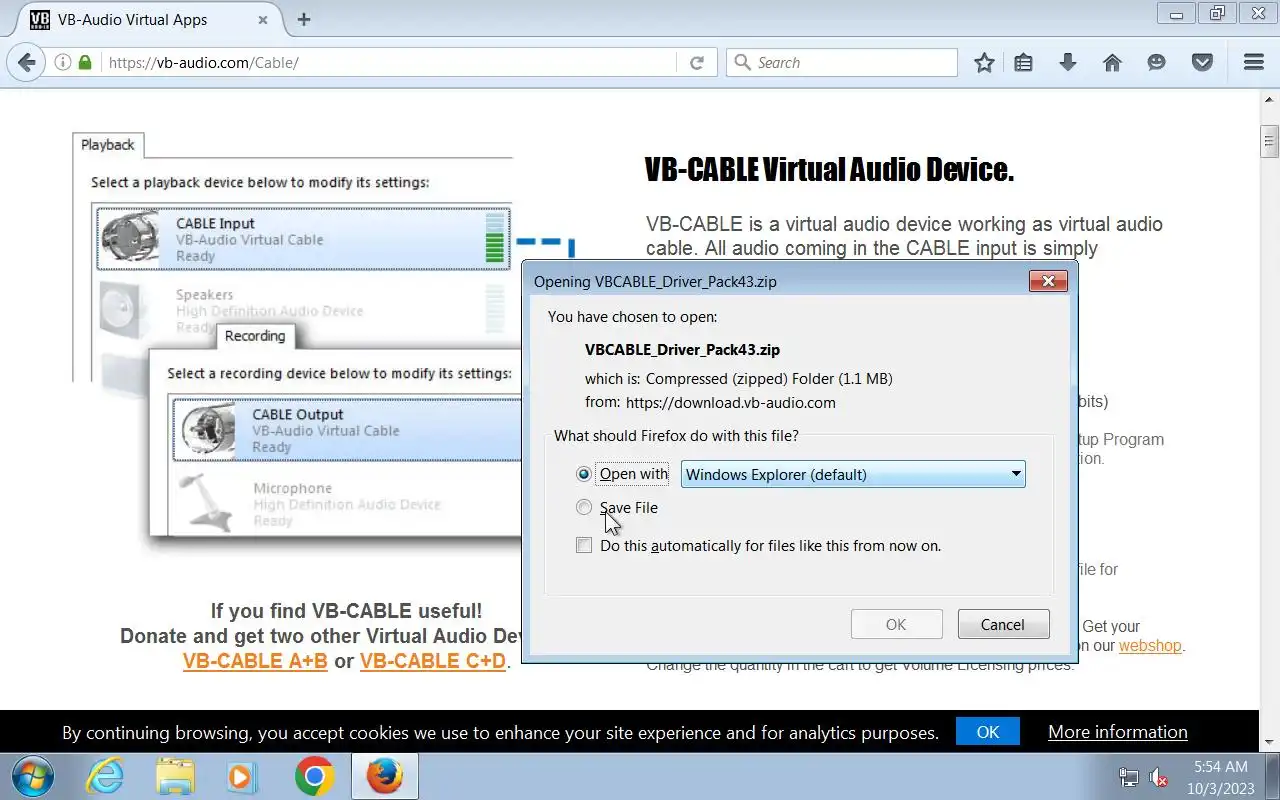The width and height of the screenshot is (1280, 800).
Task: Switch to Firefox in the taskbar
Action: (x=384, y=776)
